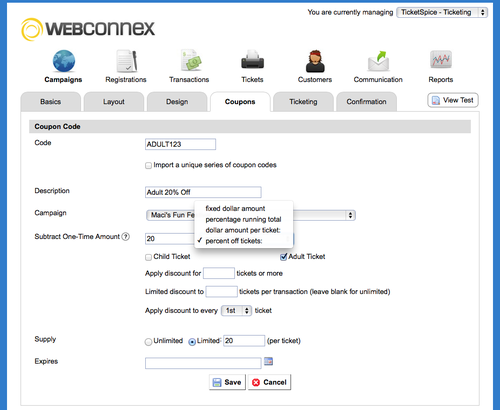
Task: Check the Child Ticket checkbox
Action: (148, 257)
